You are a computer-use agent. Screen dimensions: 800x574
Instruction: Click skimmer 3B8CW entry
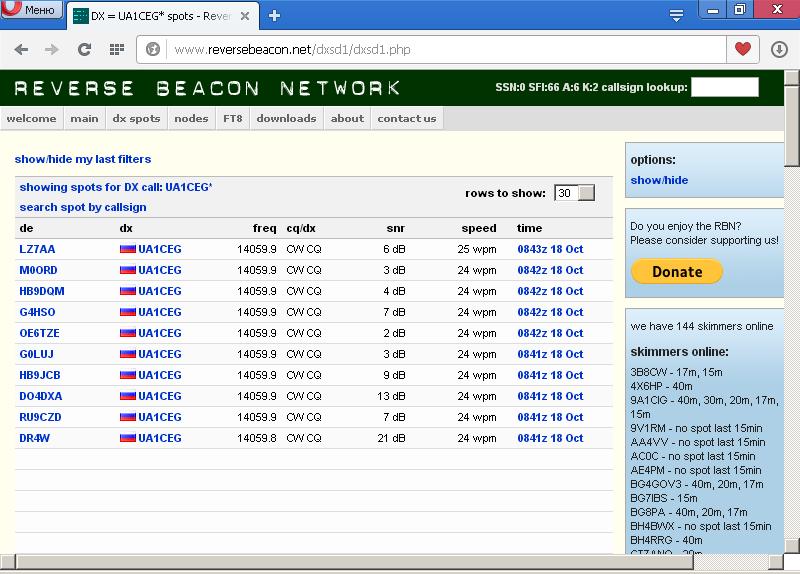click(677, 372)
